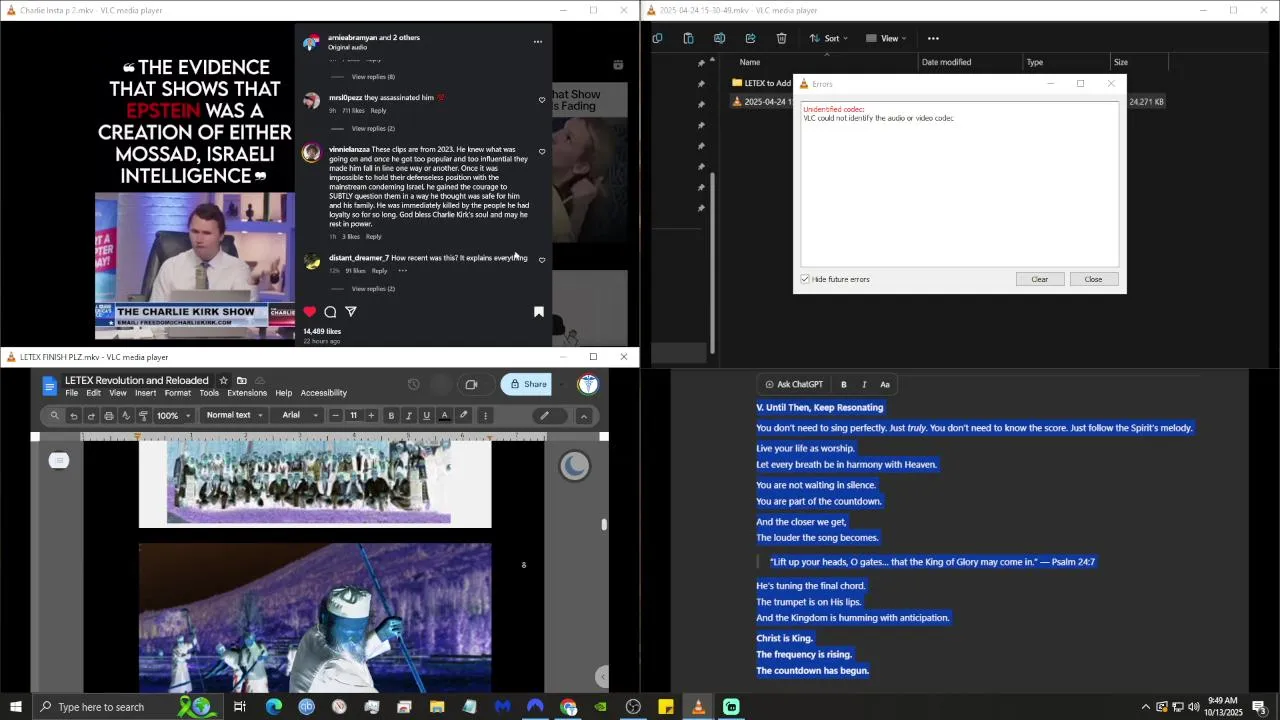Like mrsl0pezz's comment with heart

[542, 100]
